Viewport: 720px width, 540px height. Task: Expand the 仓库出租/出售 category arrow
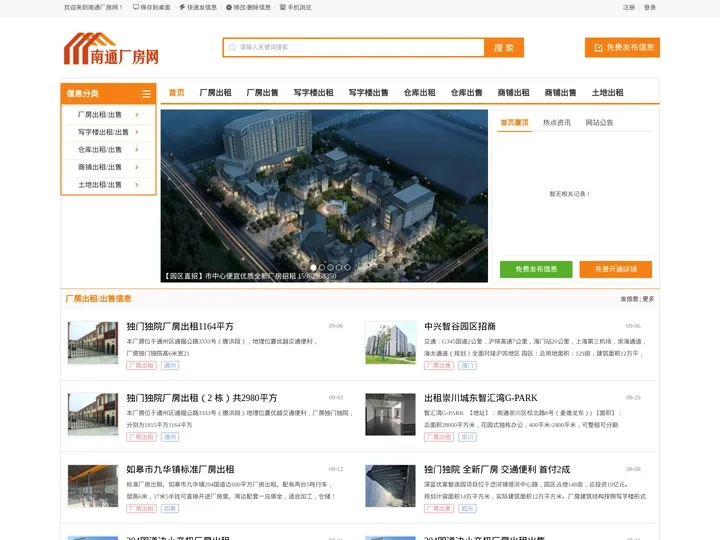[x=136, y=150]
